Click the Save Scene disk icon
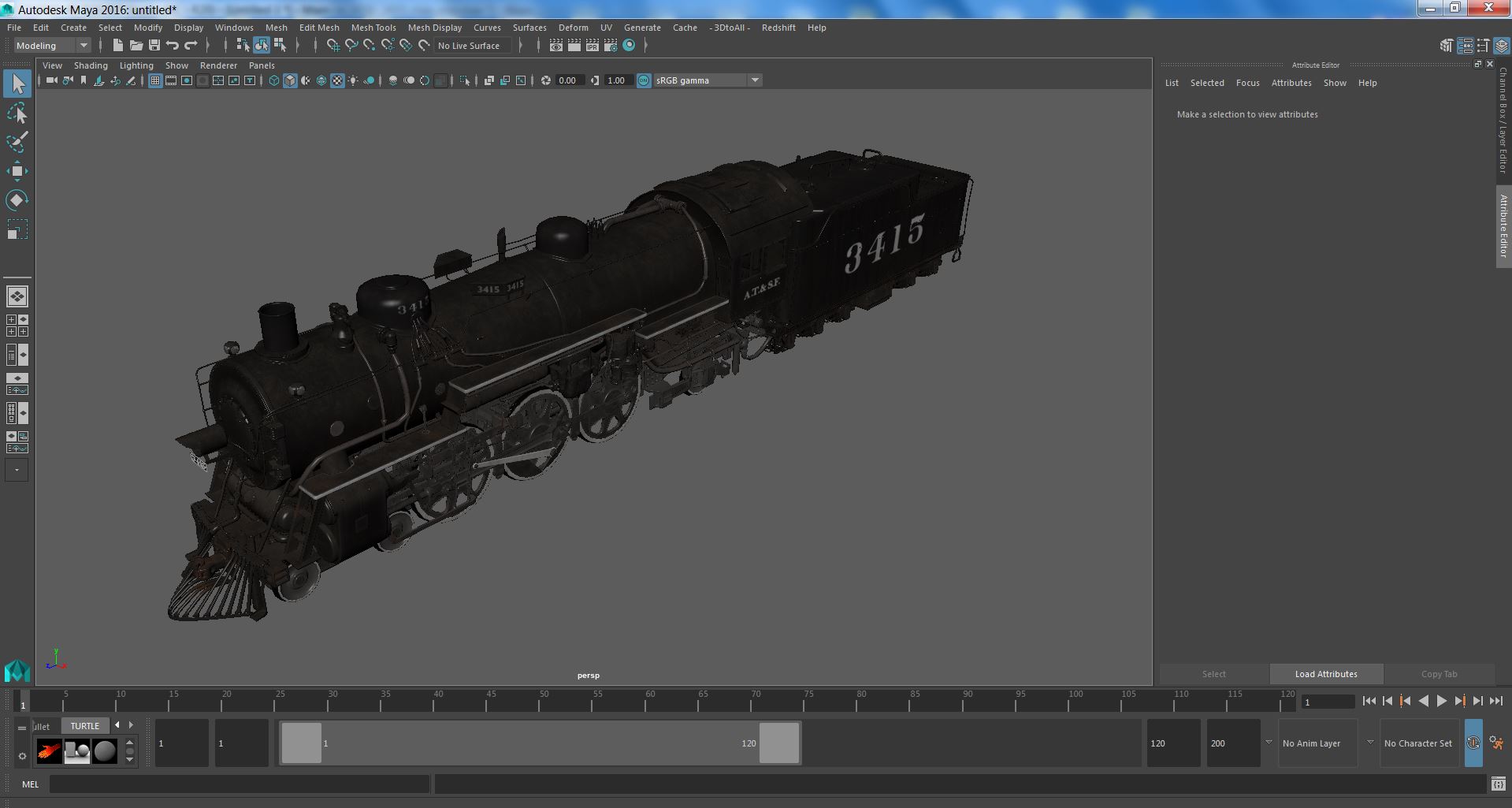Viewport: 1512px width, 808px height. point(154,45)
